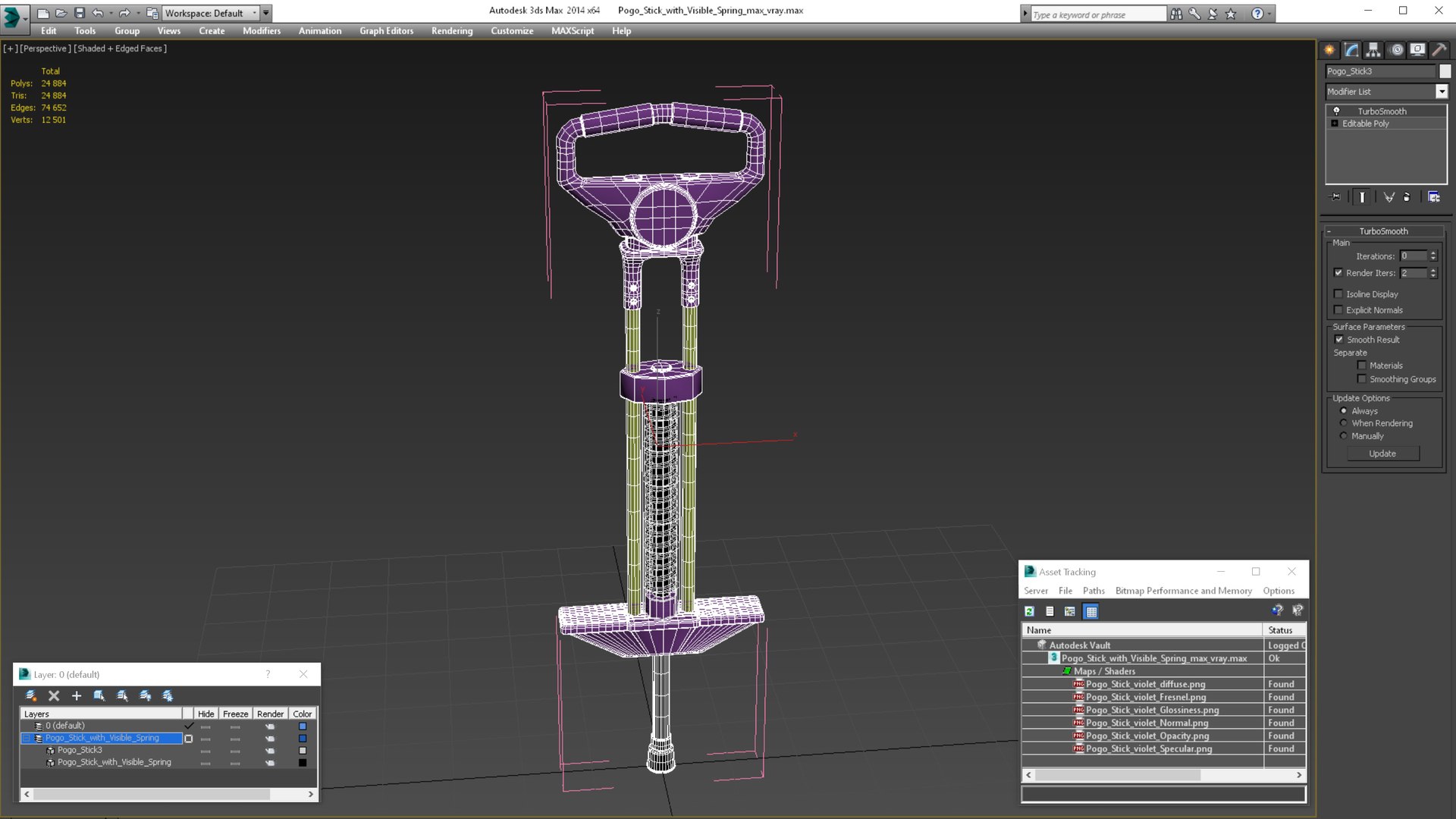Open the Display panel tab

(x=1417, y=50)
